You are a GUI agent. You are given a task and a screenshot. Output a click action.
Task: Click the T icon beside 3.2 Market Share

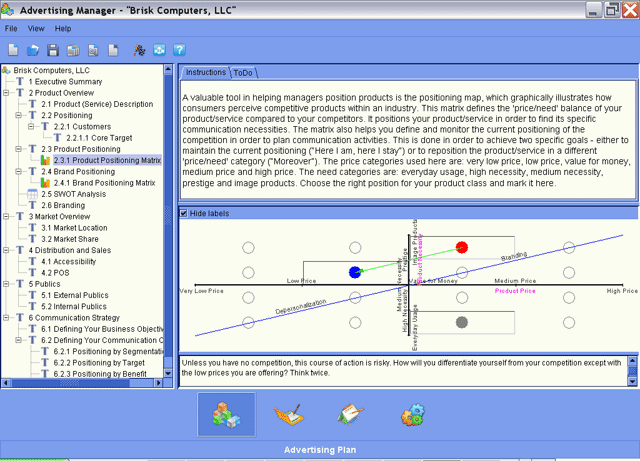click(33, 239)
